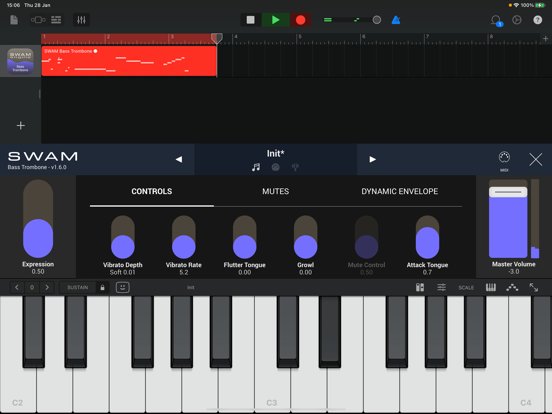Image resolution: width=552 pixels, height=414 pixels.
Task: Start recording with the red record button
Action: point(300,20)
